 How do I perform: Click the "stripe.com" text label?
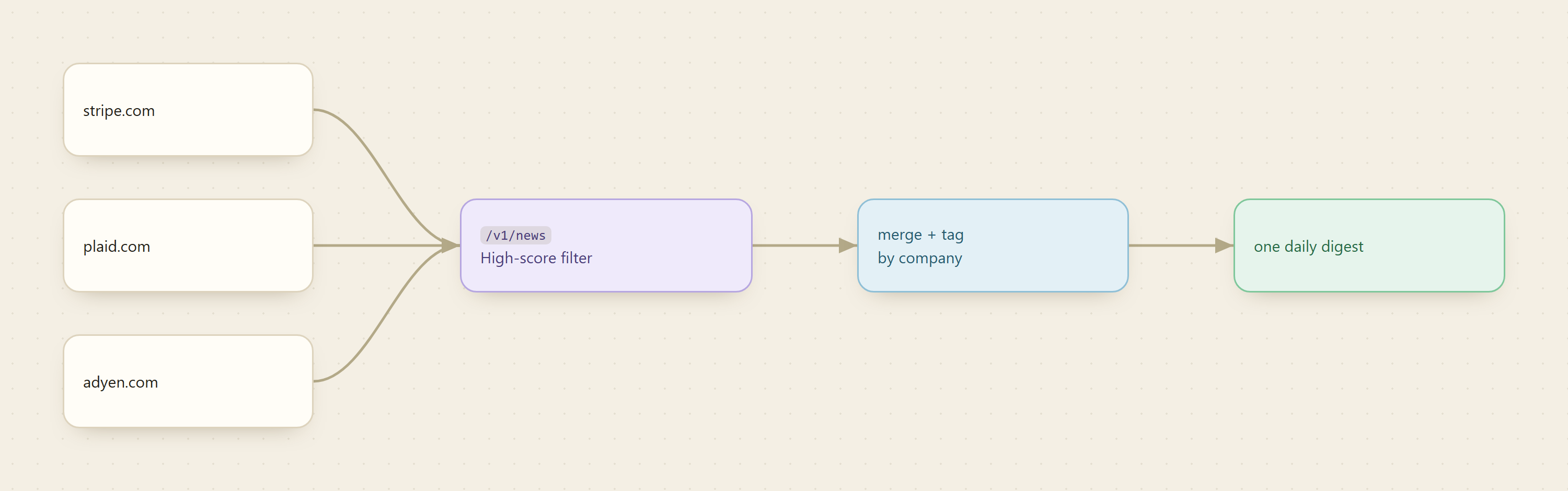coord(119,111)
